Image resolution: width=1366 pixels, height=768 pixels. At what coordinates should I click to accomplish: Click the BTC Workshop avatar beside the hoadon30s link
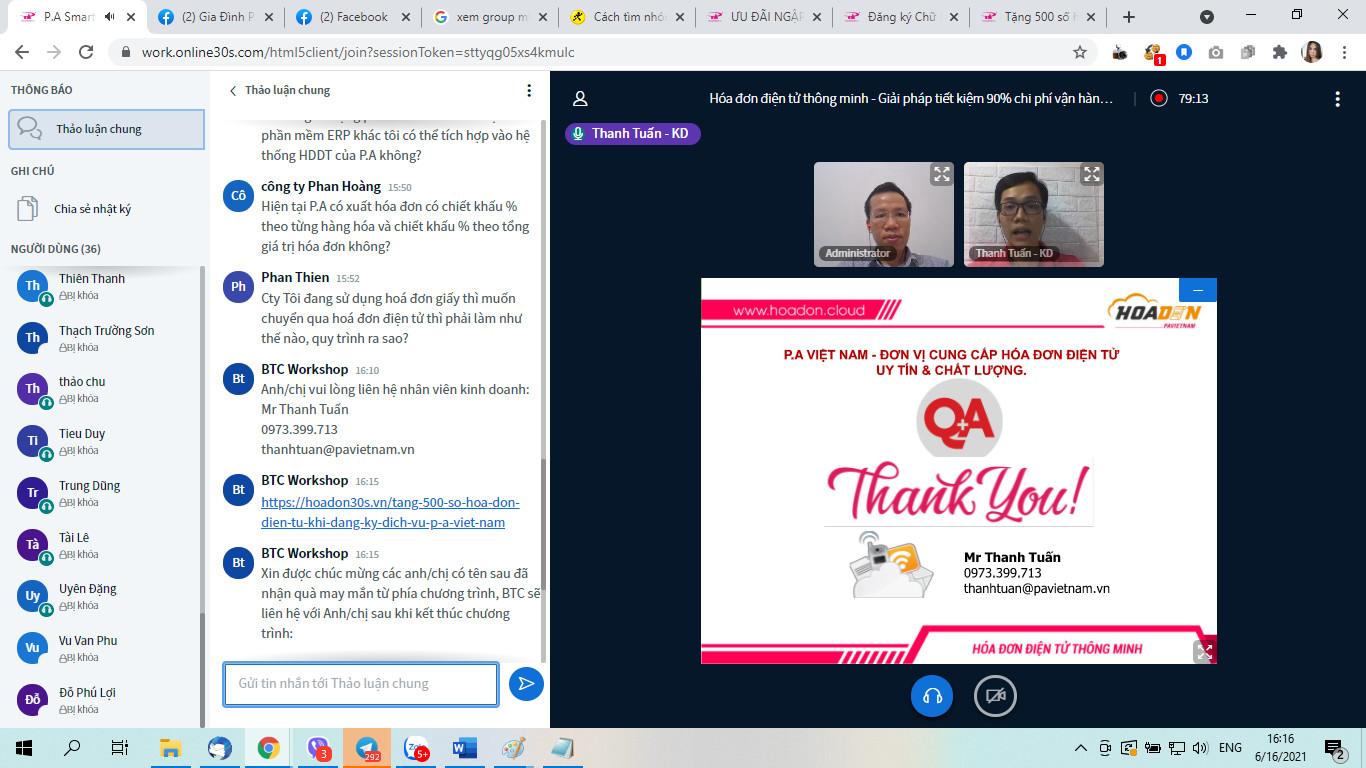point(239,490)
